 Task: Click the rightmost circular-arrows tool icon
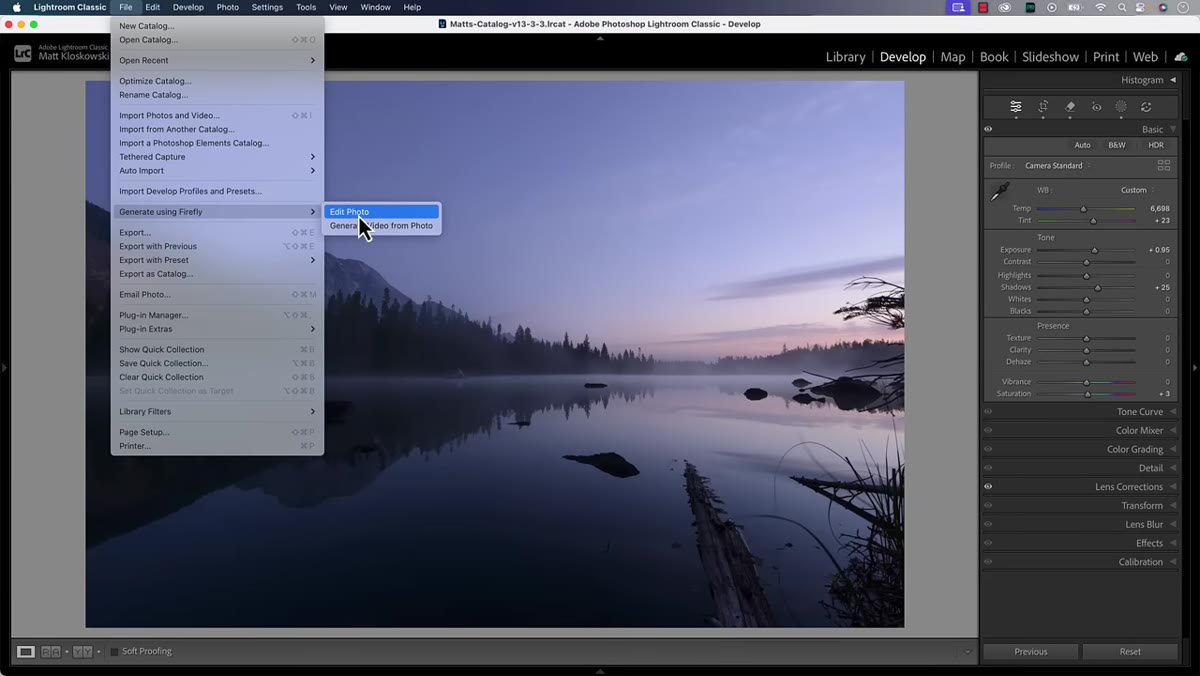coord(1146,107)
